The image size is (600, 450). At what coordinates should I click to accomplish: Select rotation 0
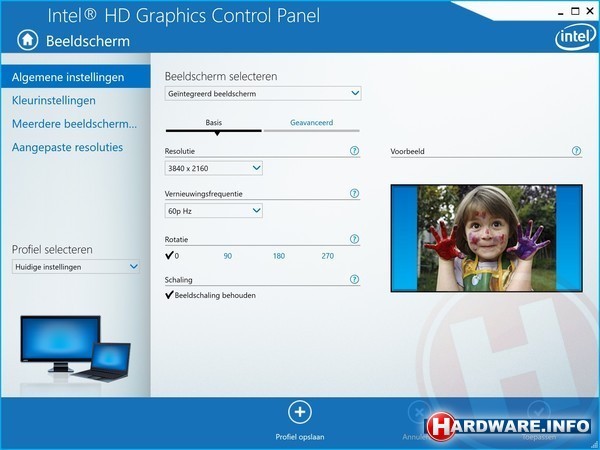pyautogui.click(x=172, y=255)
